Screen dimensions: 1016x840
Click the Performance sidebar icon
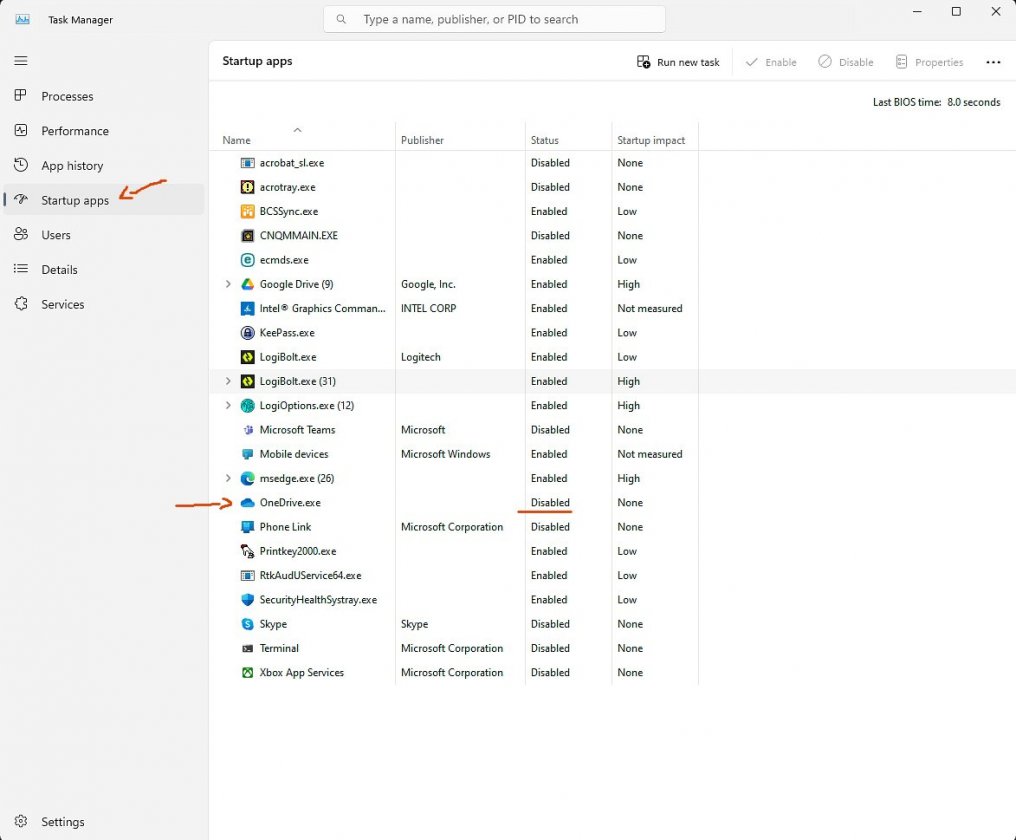(x=21, y=130)
